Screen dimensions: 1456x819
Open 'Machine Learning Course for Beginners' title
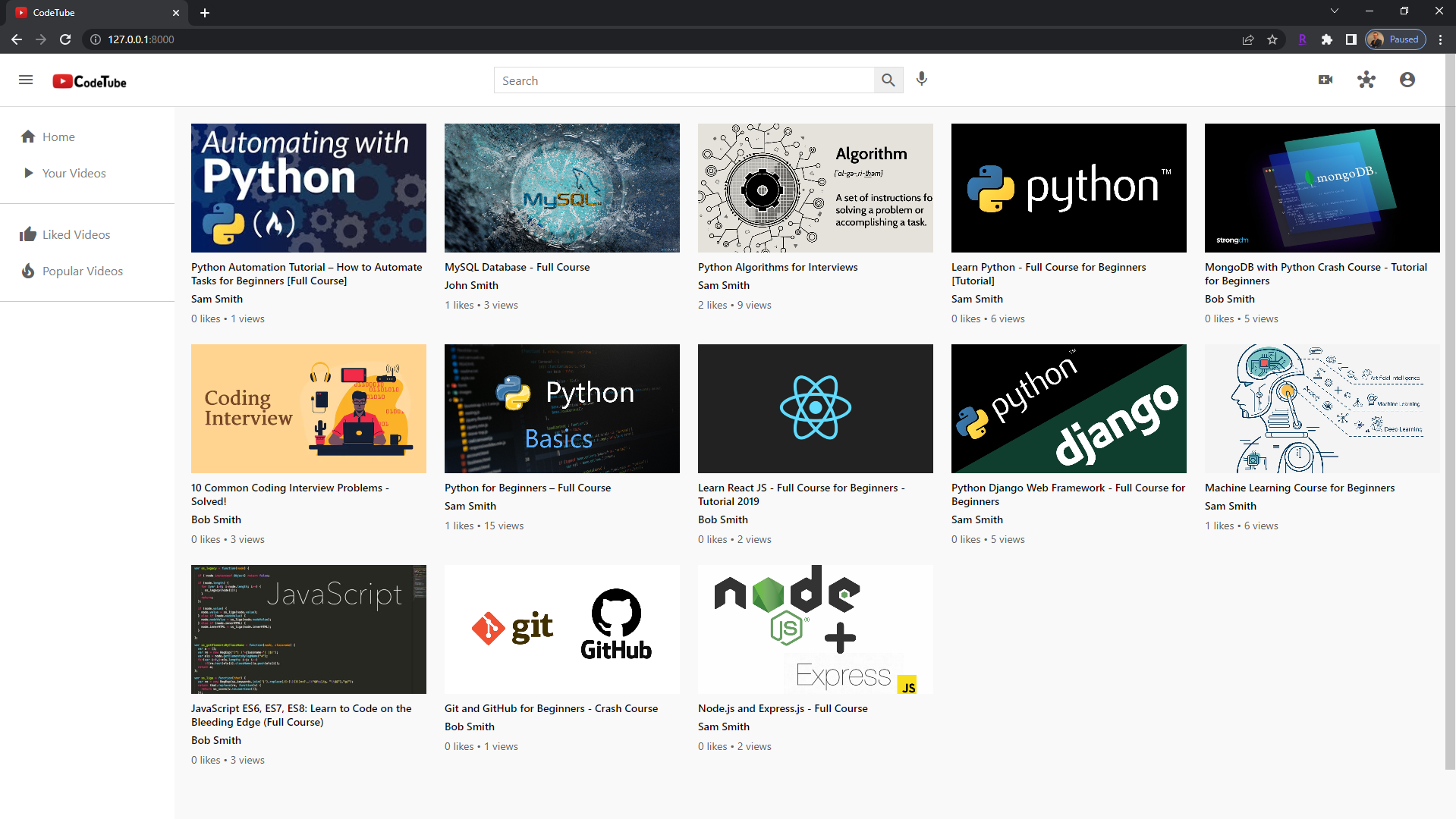click(1300, 488)
